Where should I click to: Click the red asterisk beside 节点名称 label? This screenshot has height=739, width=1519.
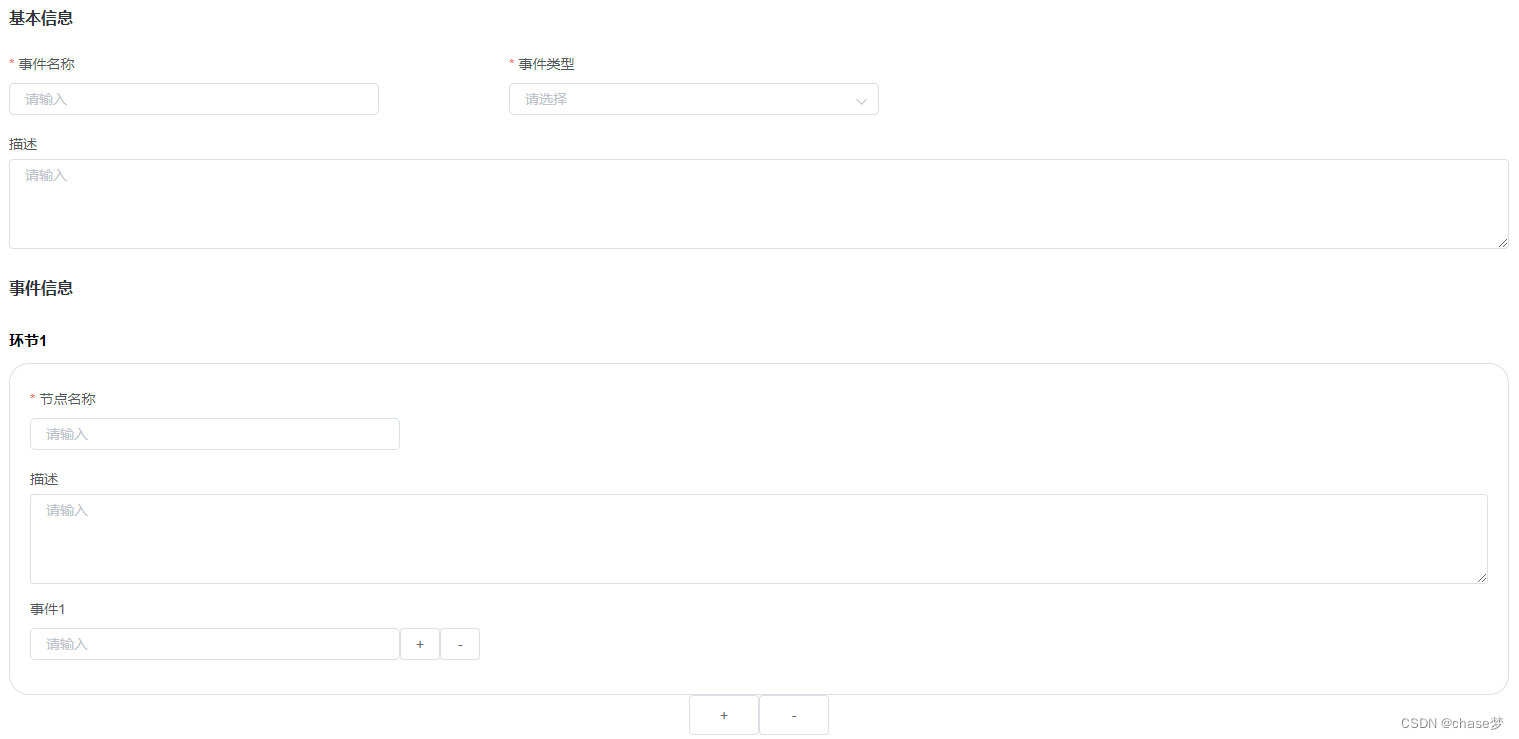[33, 398]
